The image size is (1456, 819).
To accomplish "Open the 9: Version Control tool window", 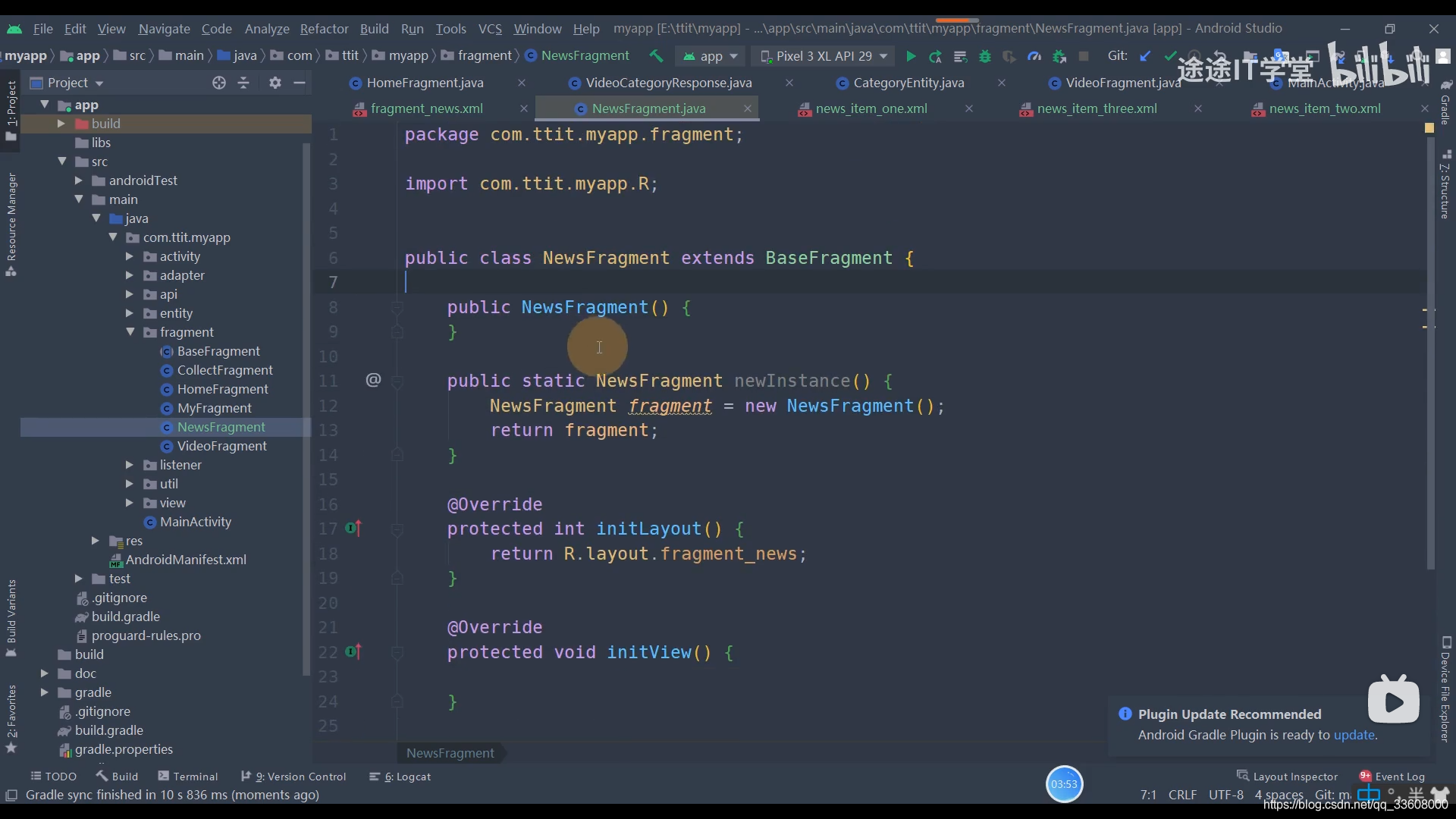I will point(293,777).
